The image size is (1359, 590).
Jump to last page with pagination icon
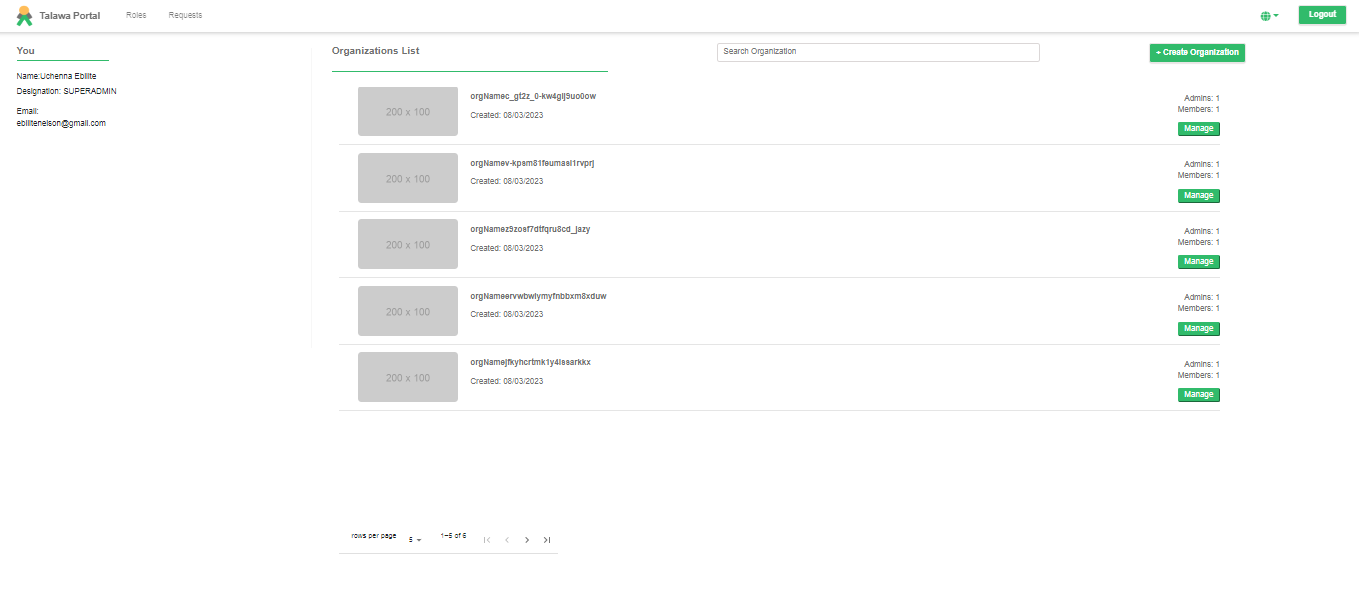coord(547,539)
